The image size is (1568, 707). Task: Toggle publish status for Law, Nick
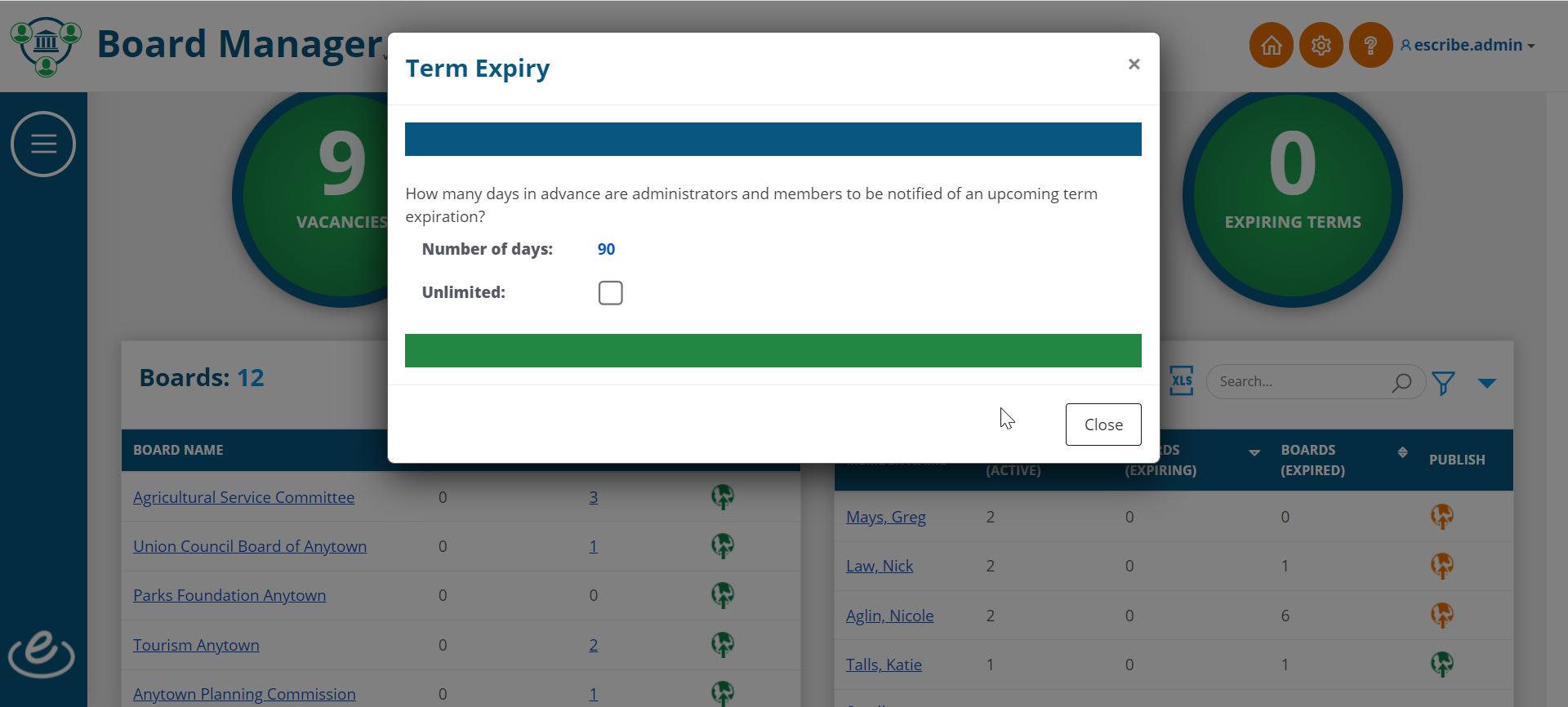[x=1442, y=565]
